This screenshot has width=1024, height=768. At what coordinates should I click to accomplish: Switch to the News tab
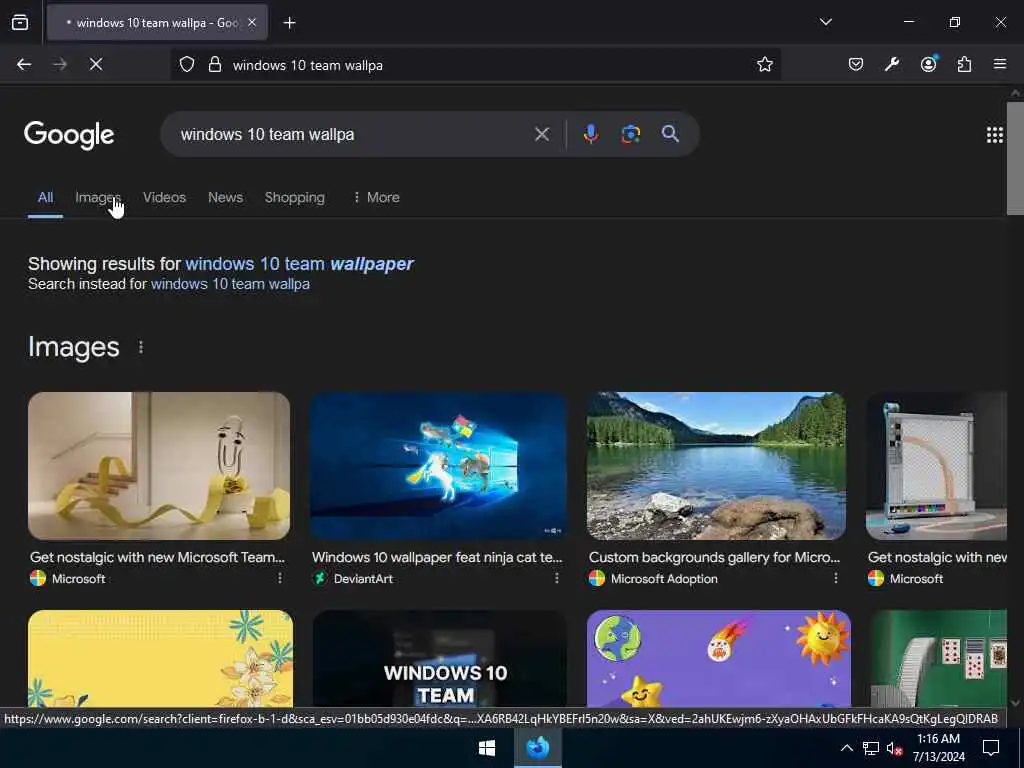click(x=225, y=197)
